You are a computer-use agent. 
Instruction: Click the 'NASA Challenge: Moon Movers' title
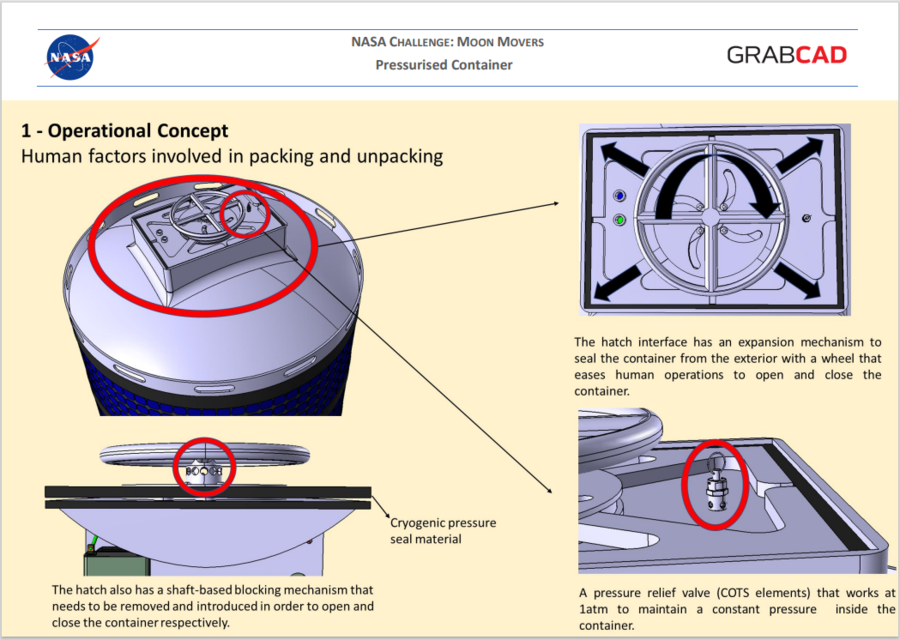447,41
